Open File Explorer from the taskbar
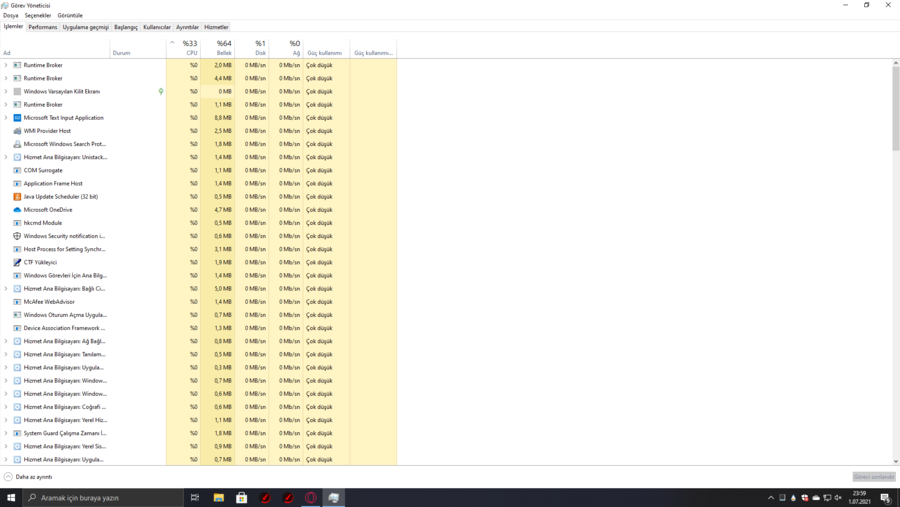 point(218,497)
